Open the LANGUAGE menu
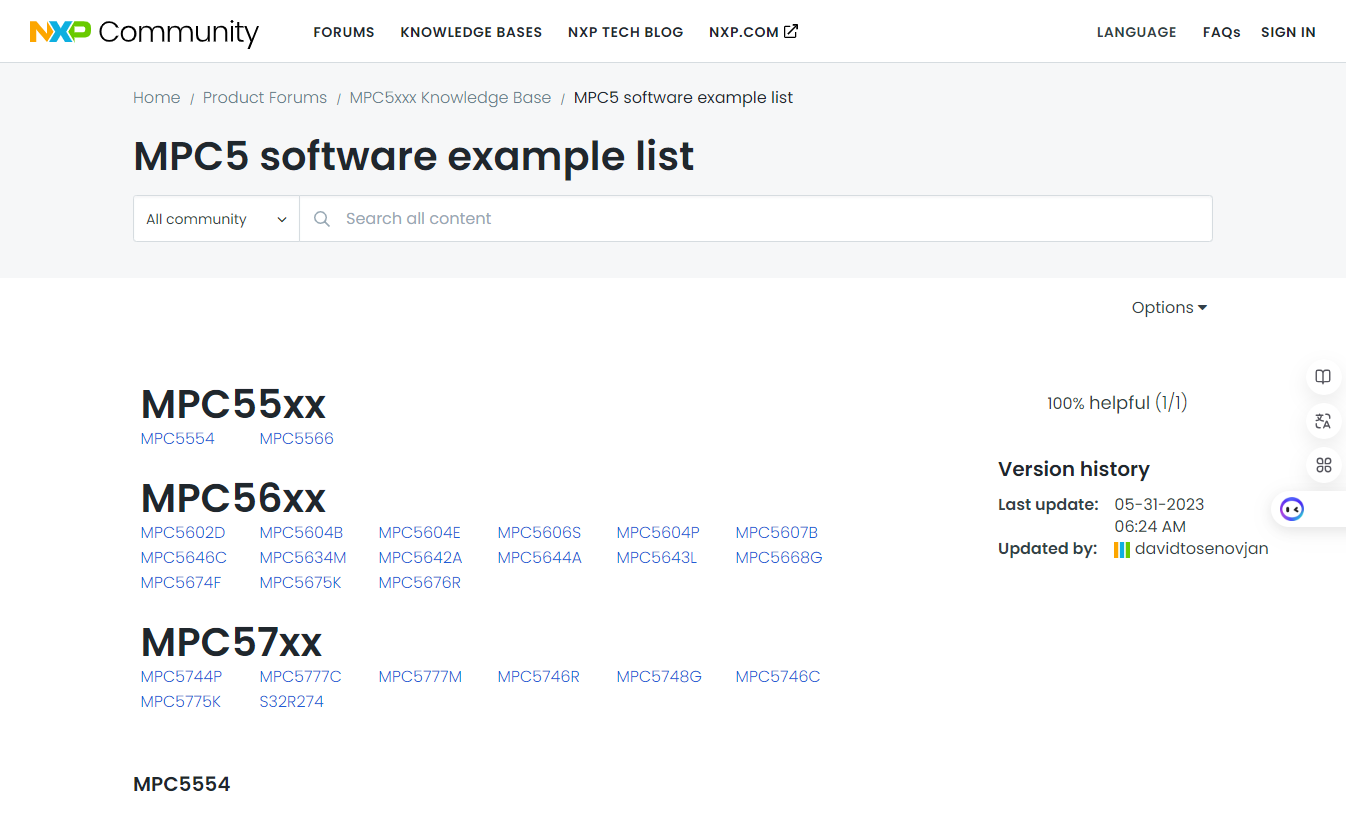Image resolution: width=1346 pixels, height=821 pixels. pyautogui.click(x=1136, y=32)
